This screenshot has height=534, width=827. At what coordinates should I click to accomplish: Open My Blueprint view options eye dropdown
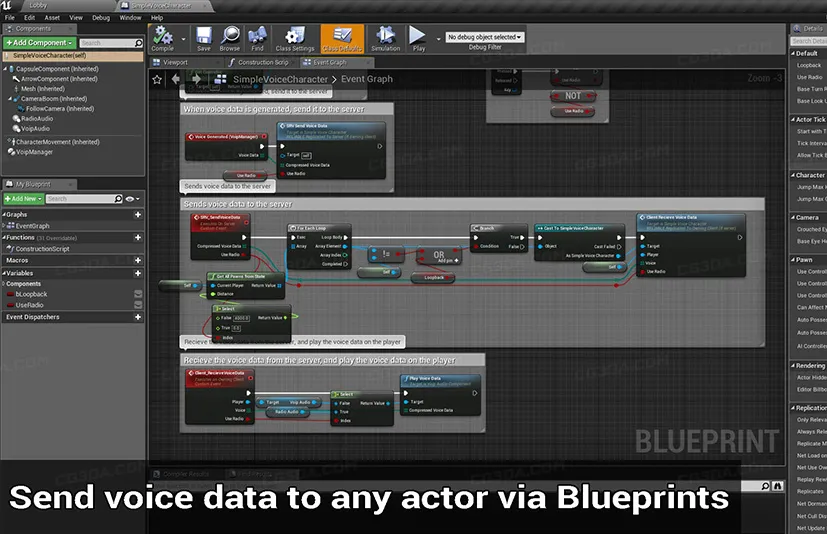(132, 199)
